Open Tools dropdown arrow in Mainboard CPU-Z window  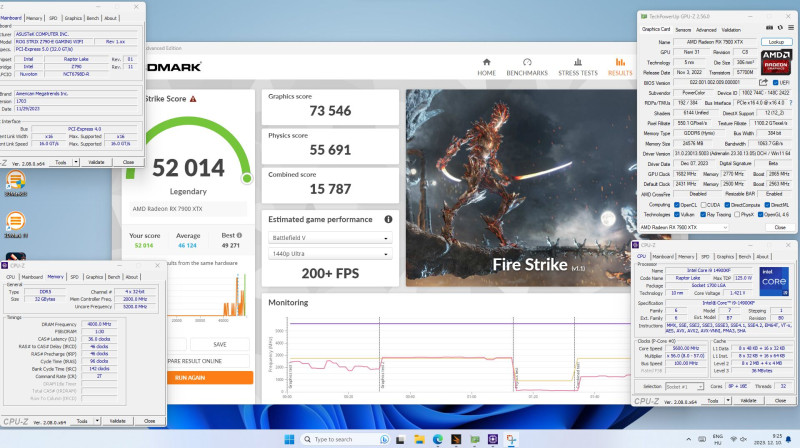76,162
